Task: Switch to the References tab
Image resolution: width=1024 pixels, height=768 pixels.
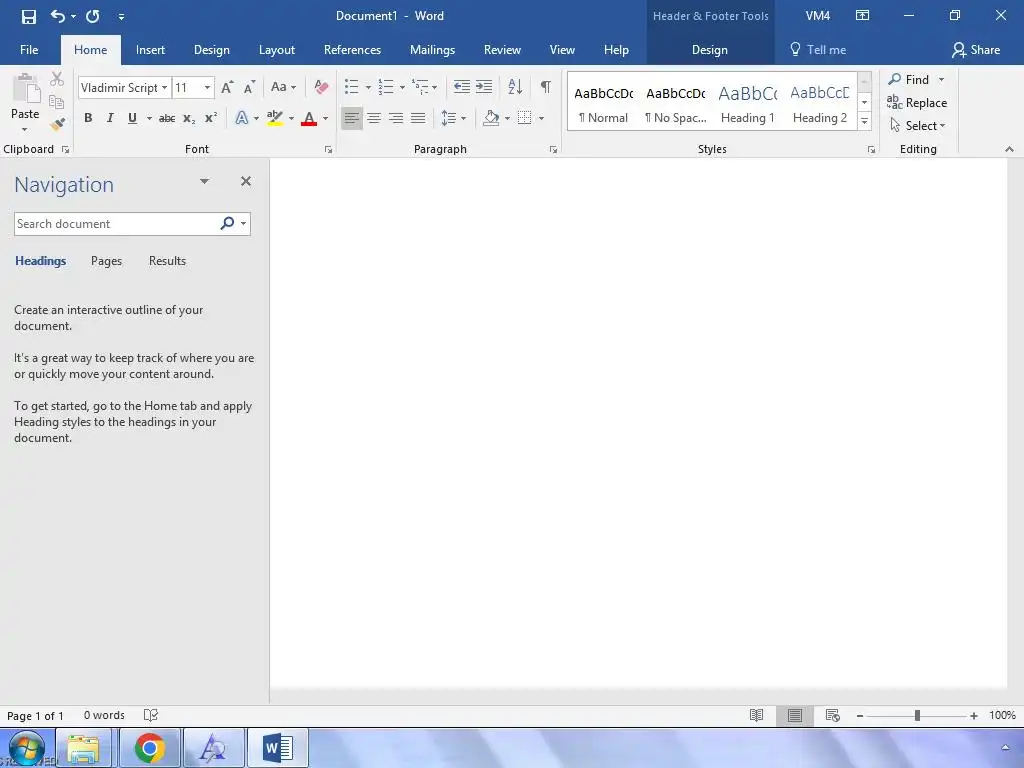Action: point(353,50)
